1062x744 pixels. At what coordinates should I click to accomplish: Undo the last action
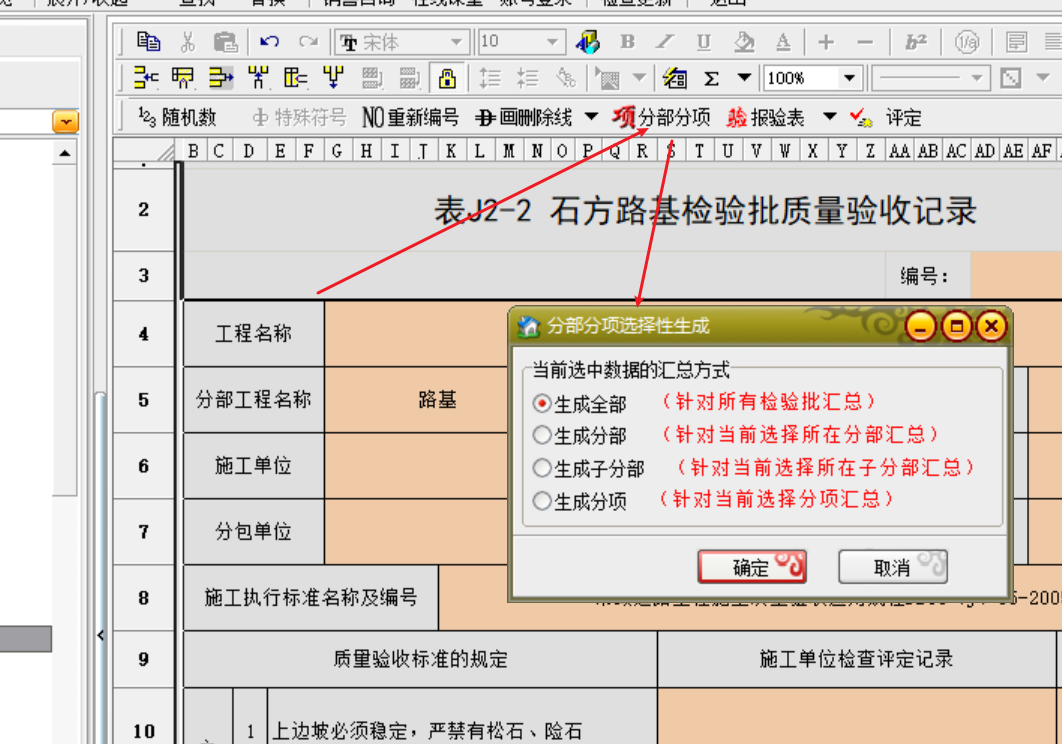click(x=270, y=42)
